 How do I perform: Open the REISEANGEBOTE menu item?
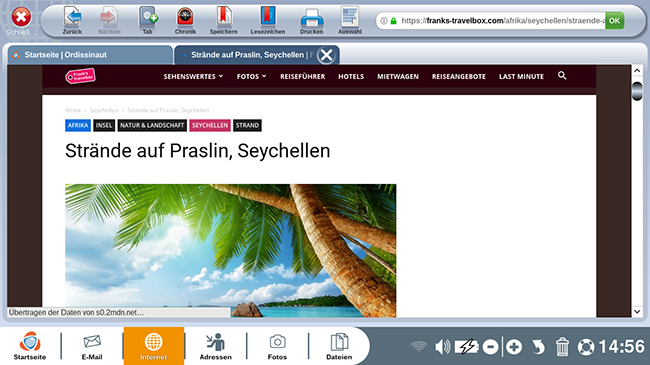(458, 76)
